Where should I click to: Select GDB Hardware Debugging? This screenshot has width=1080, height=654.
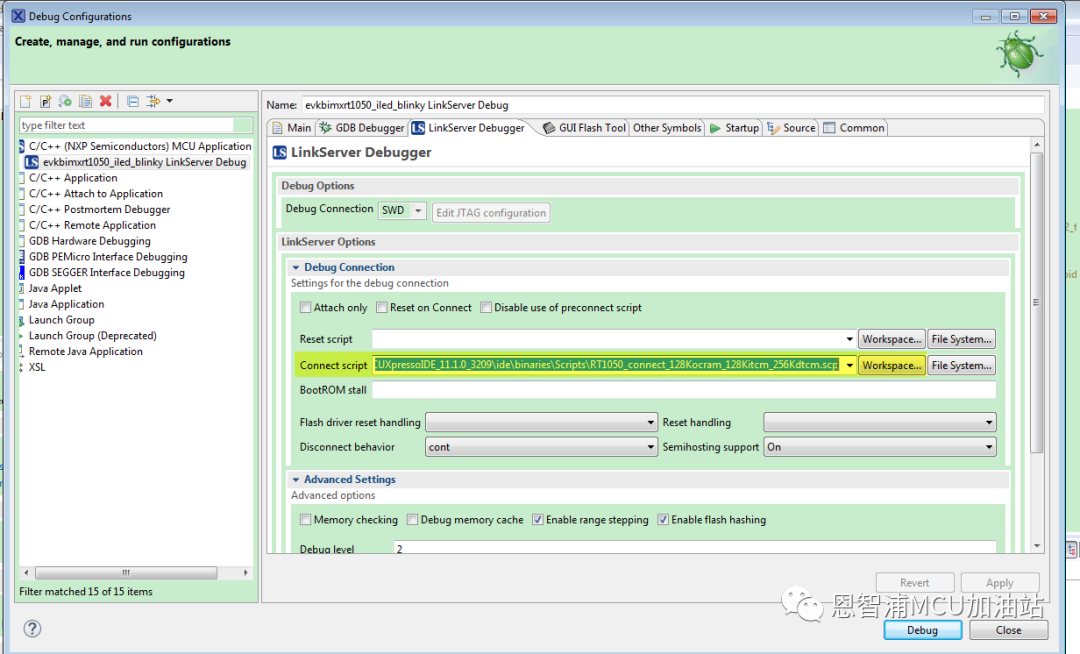click(x=90, y=242)
